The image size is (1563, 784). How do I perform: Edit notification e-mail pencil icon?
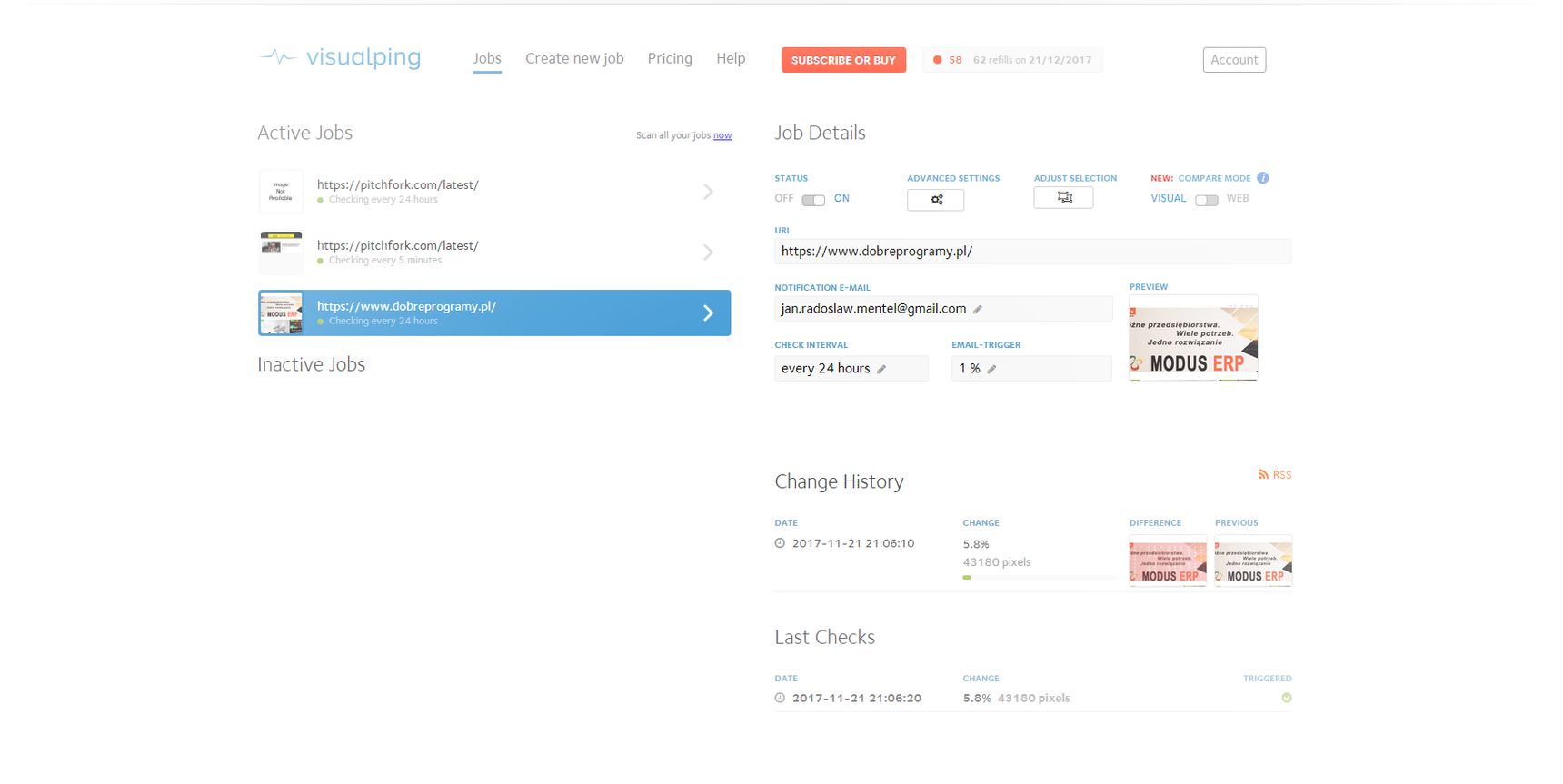coord(978,310)
